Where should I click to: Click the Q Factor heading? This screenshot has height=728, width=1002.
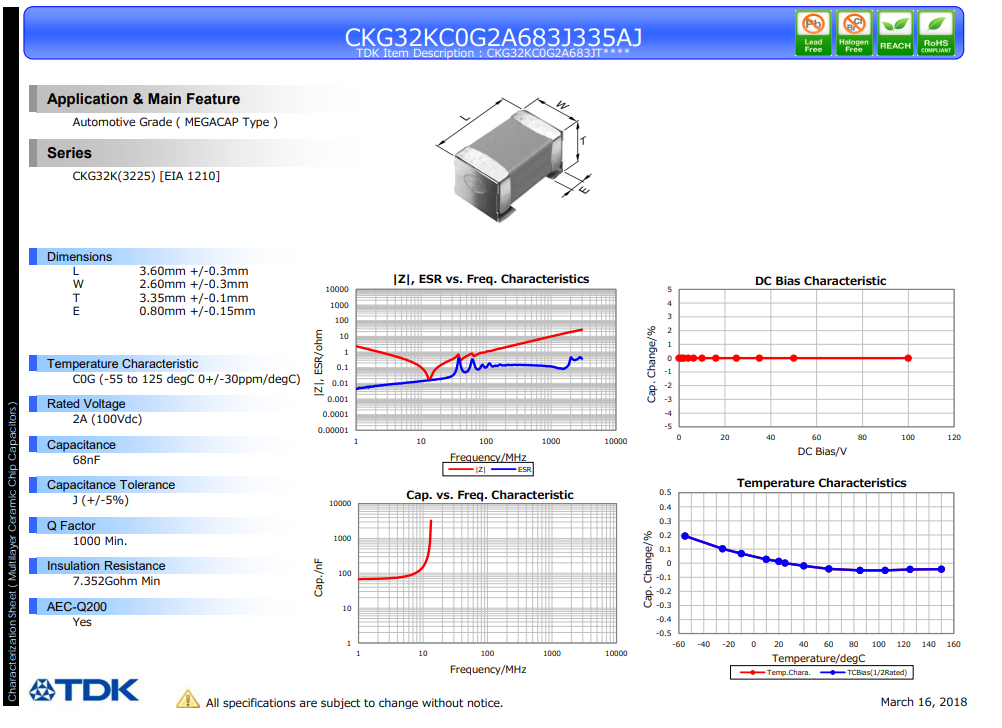click(x=71, y=526)
